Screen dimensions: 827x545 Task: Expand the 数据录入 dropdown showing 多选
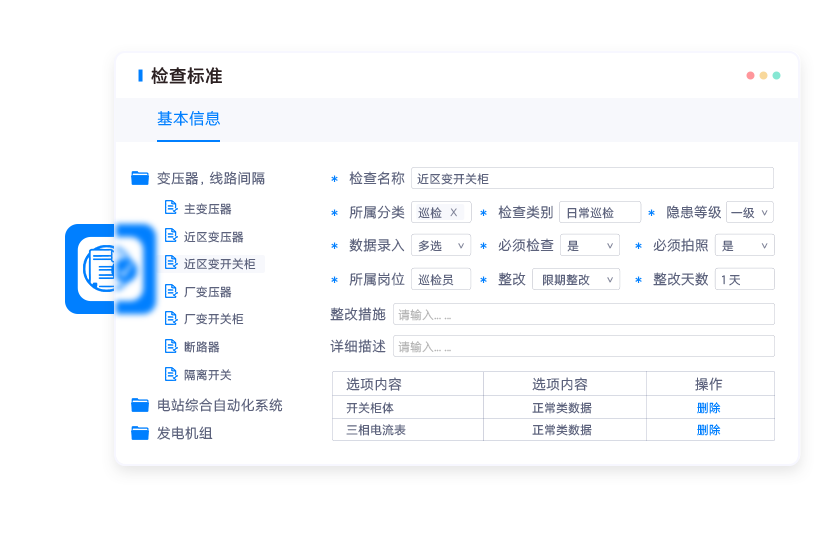(441, 245)
